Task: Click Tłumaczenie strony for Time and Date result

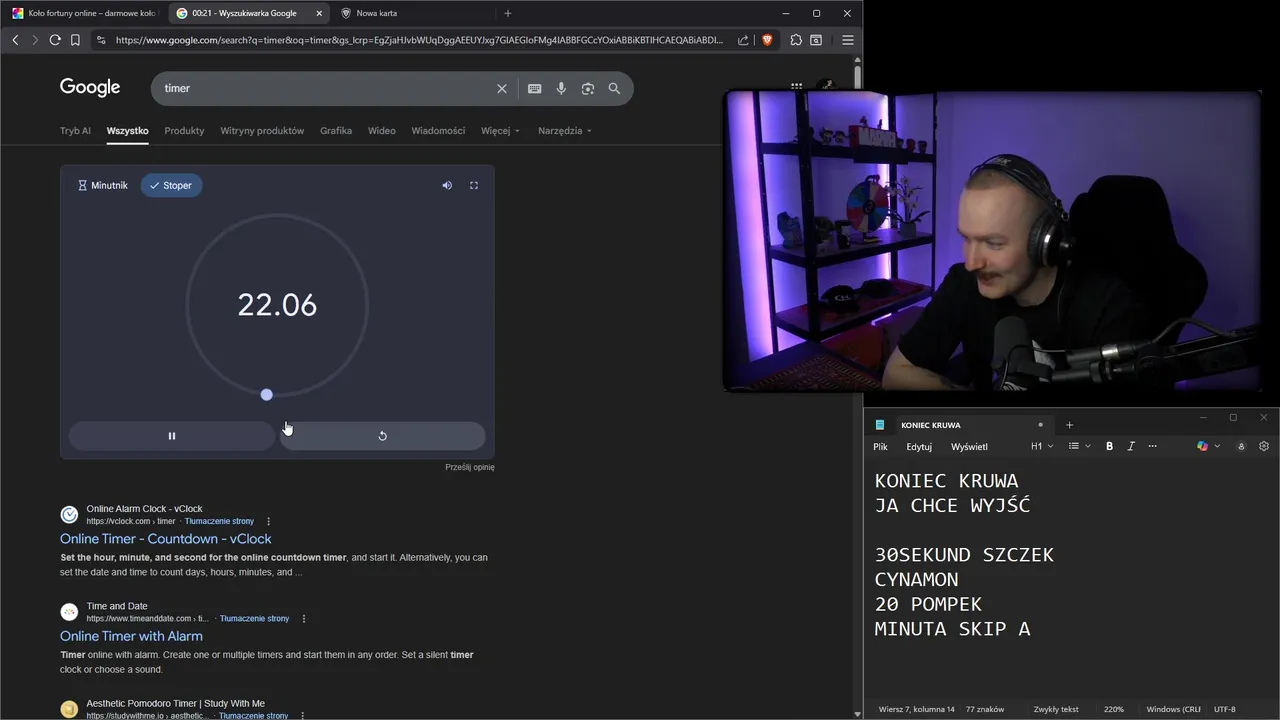Action: click(254, 618)
